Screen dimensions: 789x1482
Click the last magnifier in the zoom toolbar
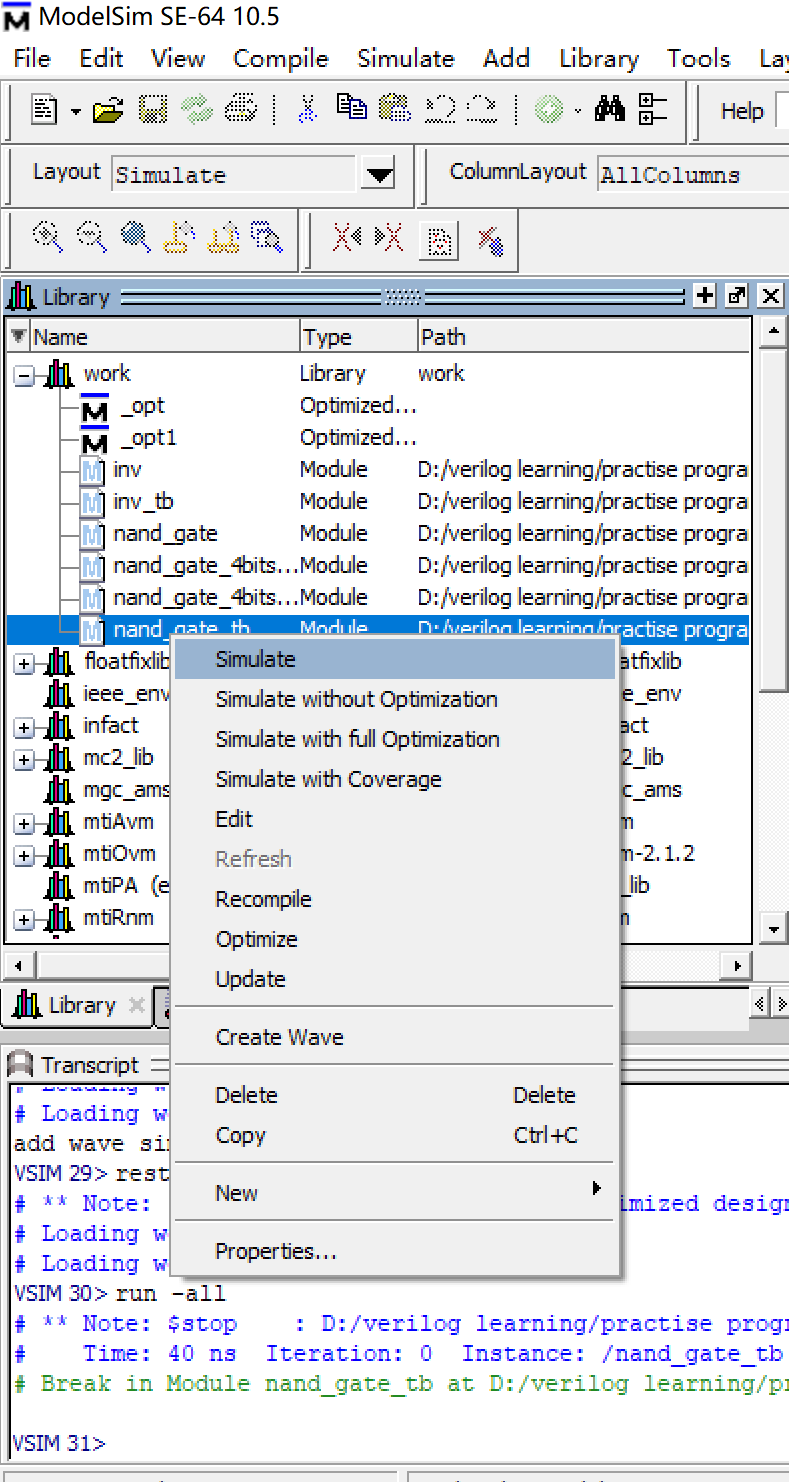tap(267, 237)
